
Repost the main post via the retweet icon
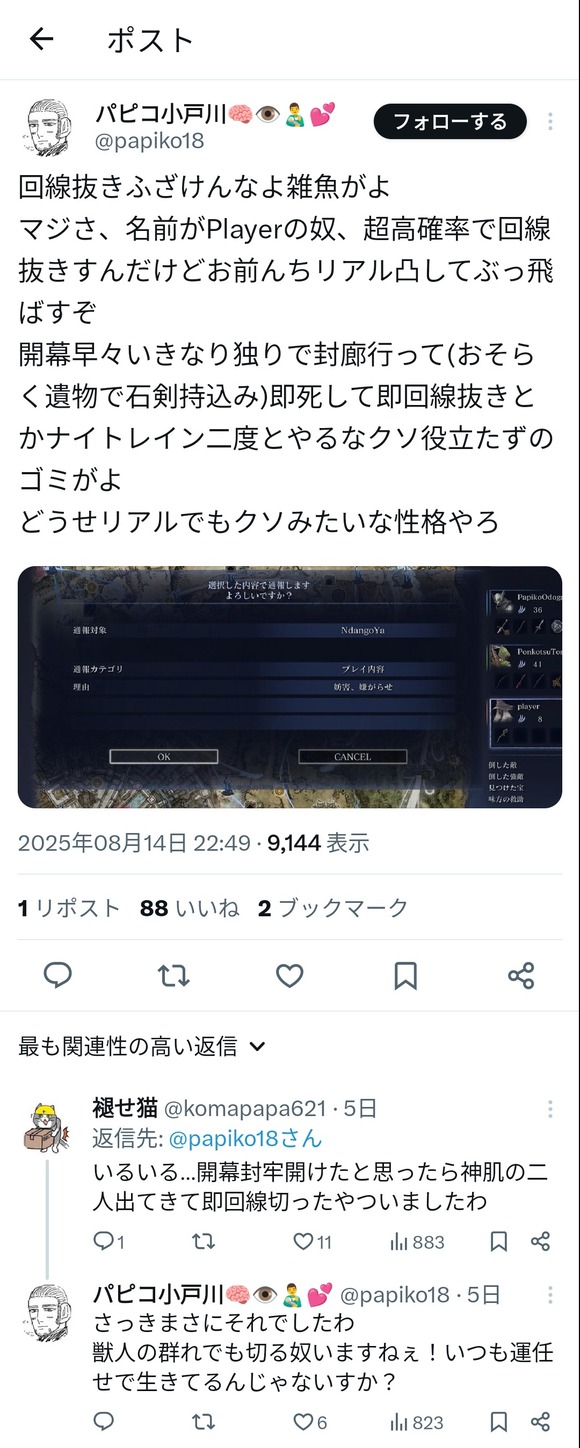point(174,975)
